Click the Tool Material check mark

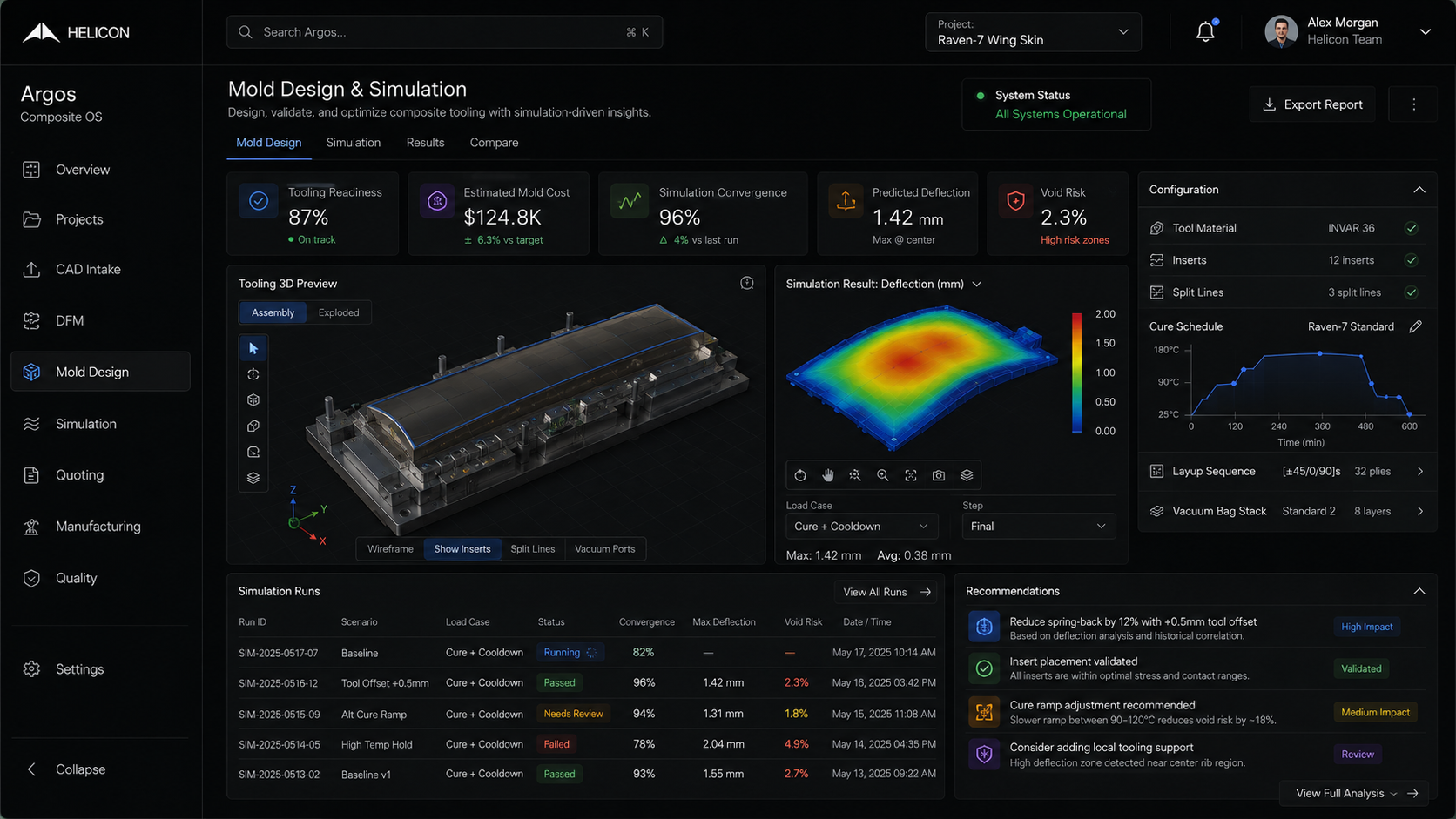coord(1412,228)
